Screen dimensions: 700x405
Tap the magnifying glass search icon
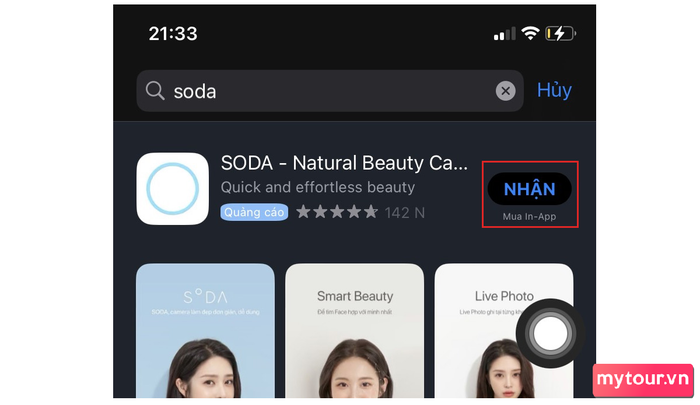155,91
